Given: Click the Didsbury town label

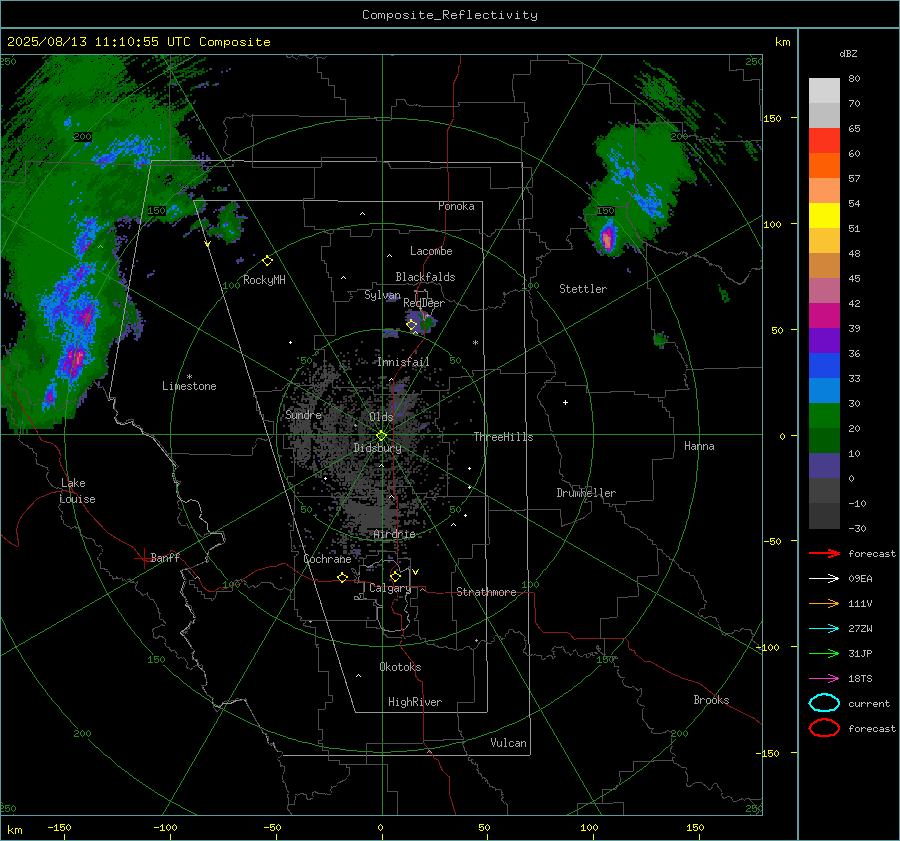Looking at the screenshot, I should [x=377, y=448].
